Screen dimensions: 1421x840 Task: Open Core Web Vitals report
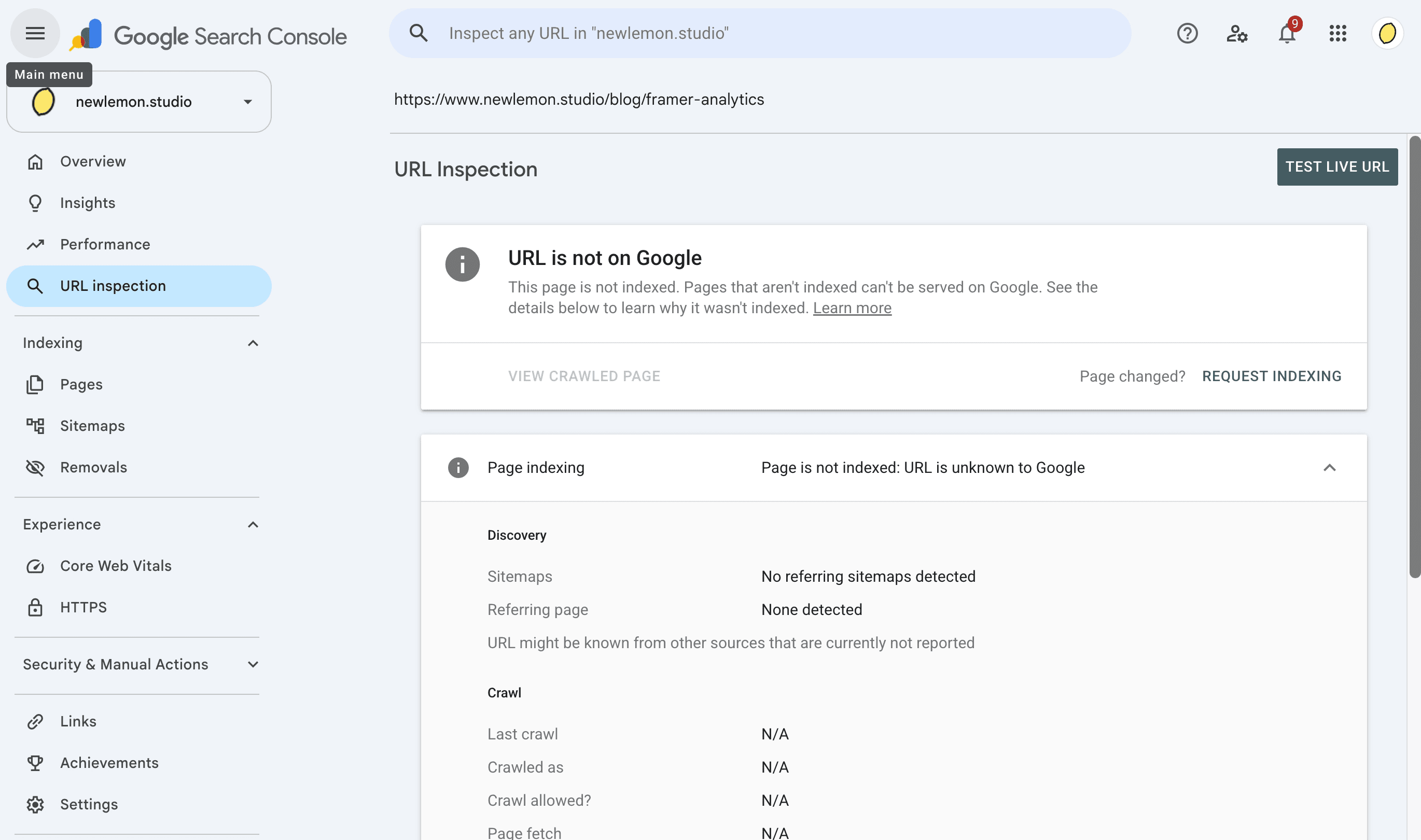point(140,566)
